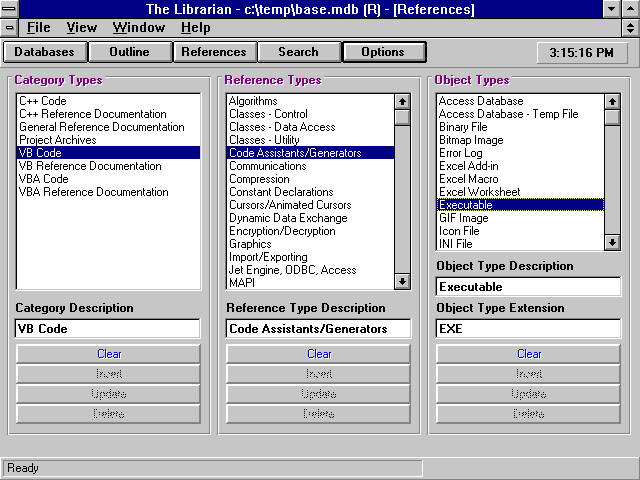
Task: Switch to the Outline view
Action: [x=129, y=52]
